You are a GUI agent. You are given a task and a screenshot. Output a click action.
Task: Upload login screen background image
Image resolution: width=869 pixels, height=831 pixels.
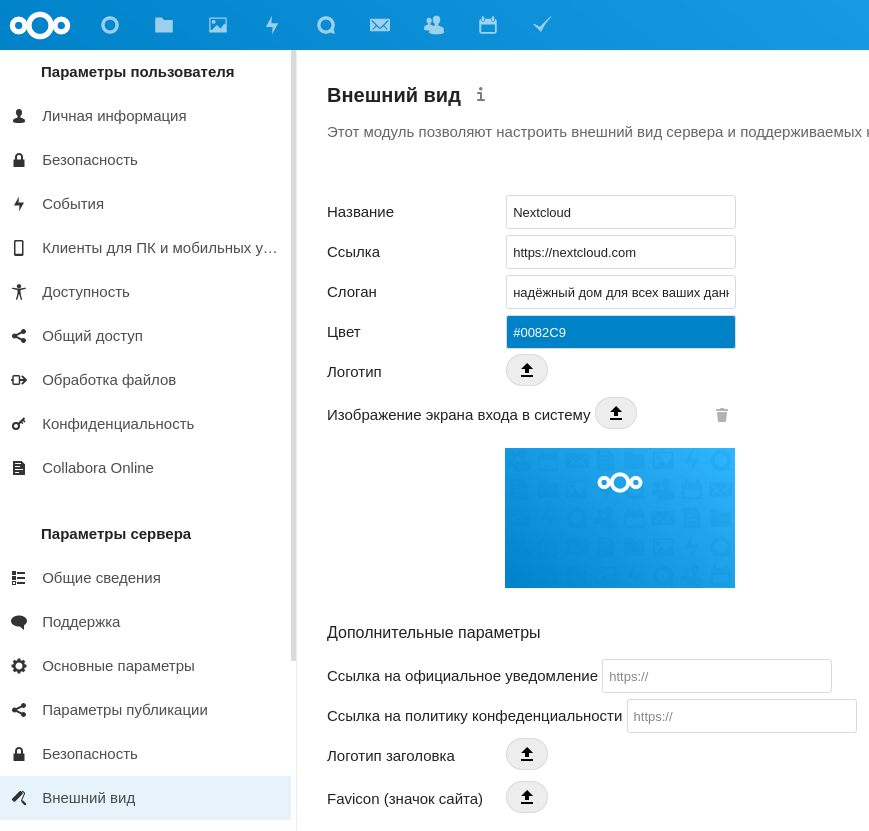pyautogui.click(x=616, y=413)
